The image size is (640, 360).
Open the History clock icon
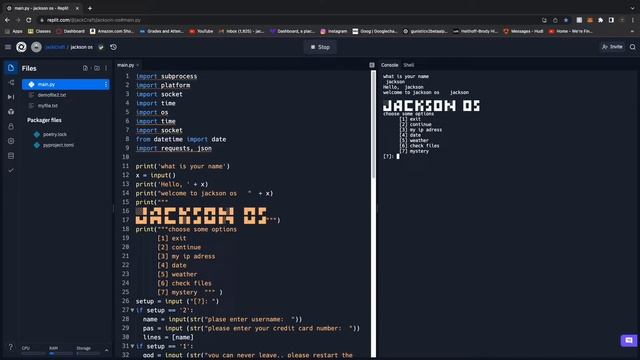tap(113, 47)
